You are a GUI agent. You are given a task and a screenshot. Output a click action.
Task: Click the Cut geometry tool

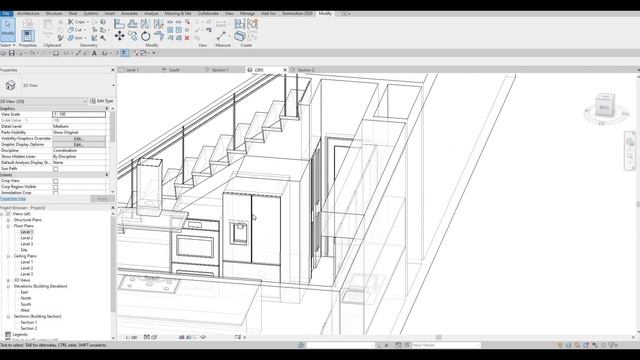coord(76,30)
